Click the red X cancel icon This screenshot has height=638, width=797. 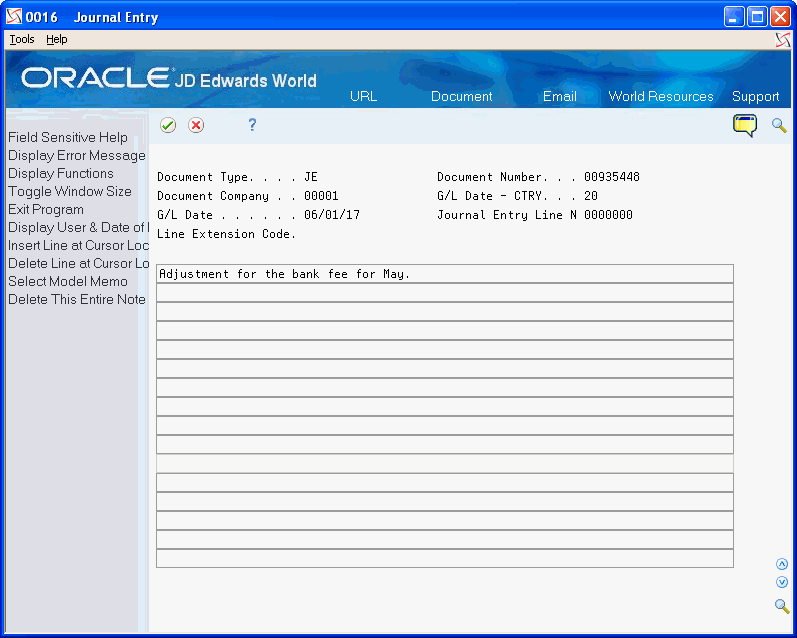[196, 125]
